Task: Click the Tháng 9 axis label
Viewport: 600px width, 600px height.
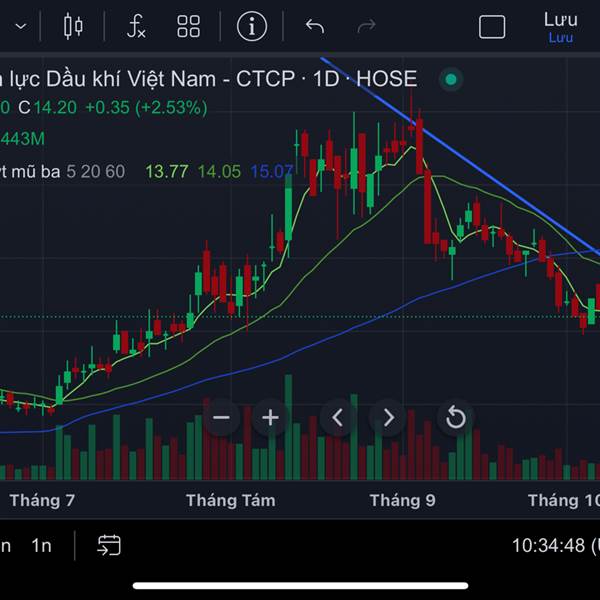Action: [403, 500]
